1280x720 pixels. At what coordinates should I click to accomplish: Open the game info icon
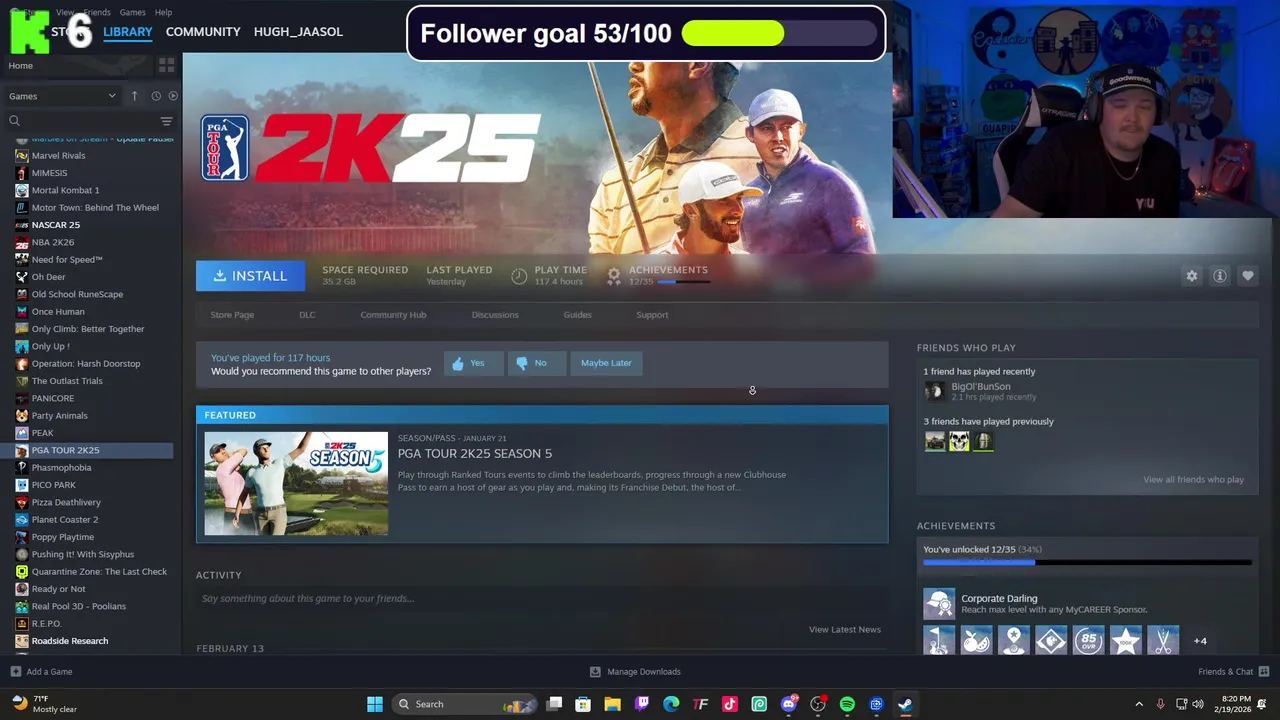pos(1220,276)
